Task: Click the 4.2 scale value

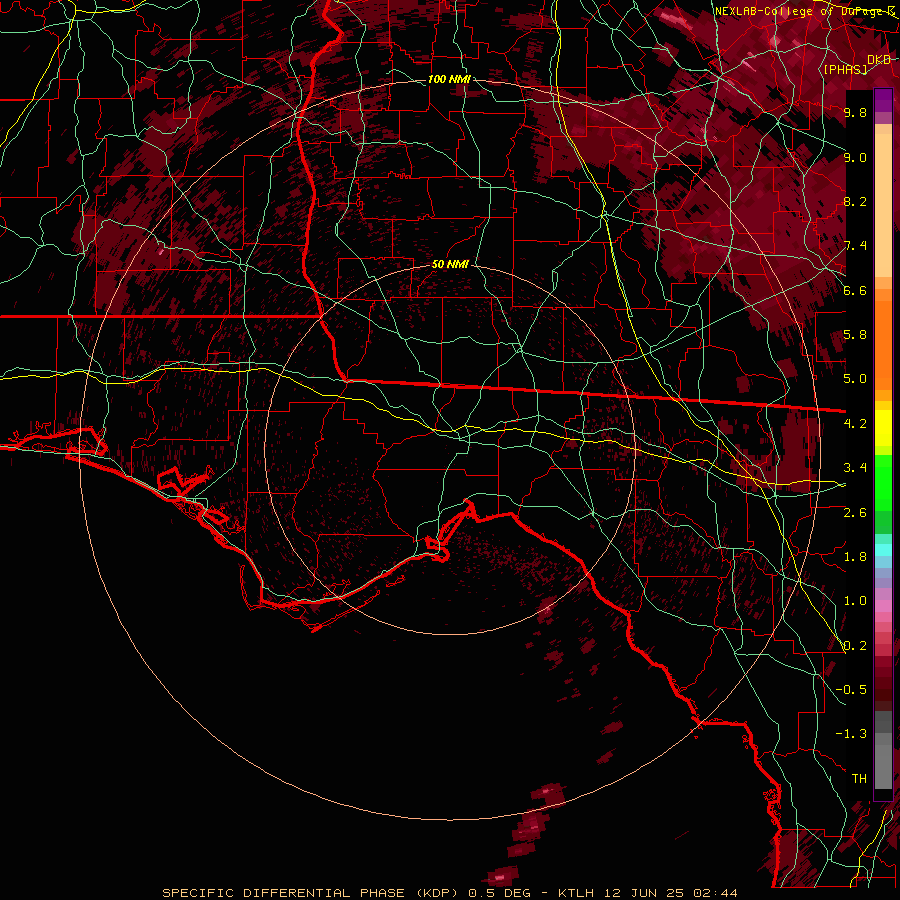Action: tap(855, 424)
